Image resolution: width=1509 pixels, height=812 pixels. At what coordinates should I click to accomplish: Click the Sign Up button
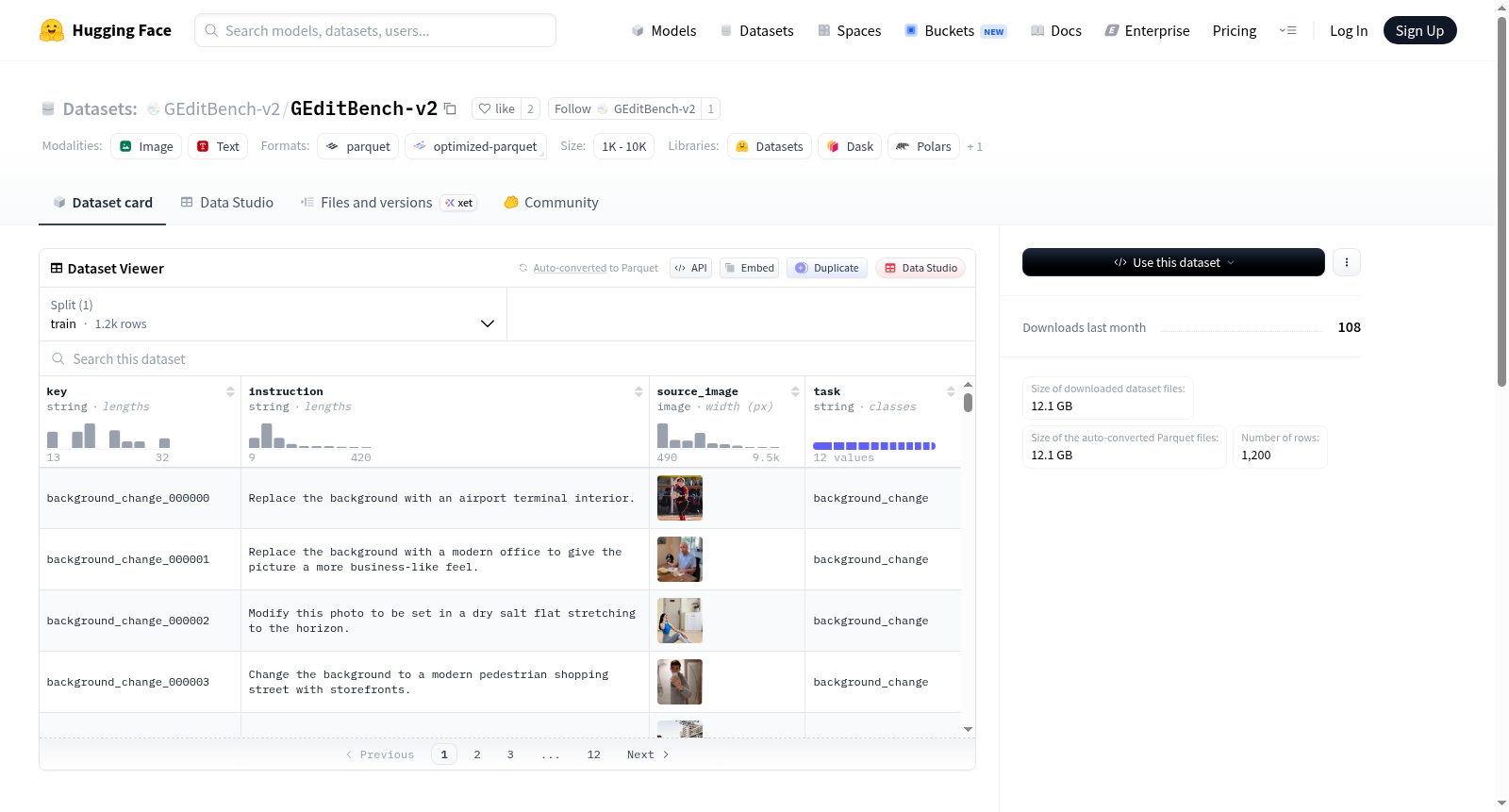1419,30
